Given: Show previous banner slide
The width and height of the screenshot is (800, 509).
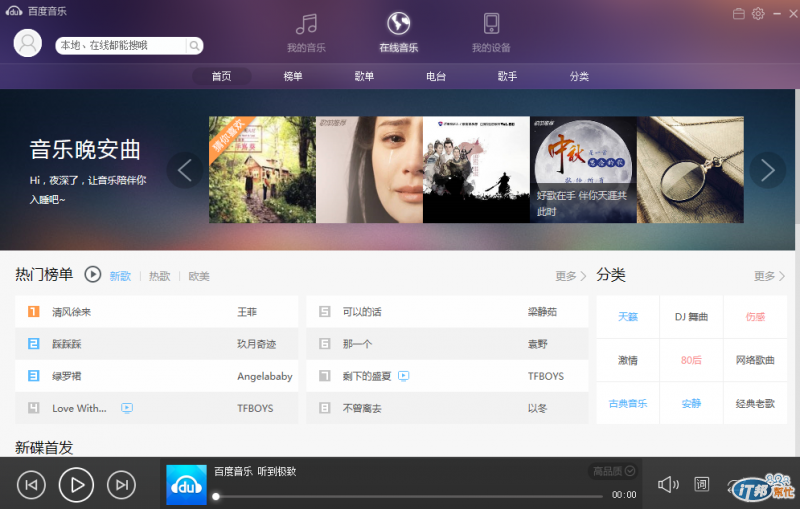Looking at the screenshot, I should 185,170.
